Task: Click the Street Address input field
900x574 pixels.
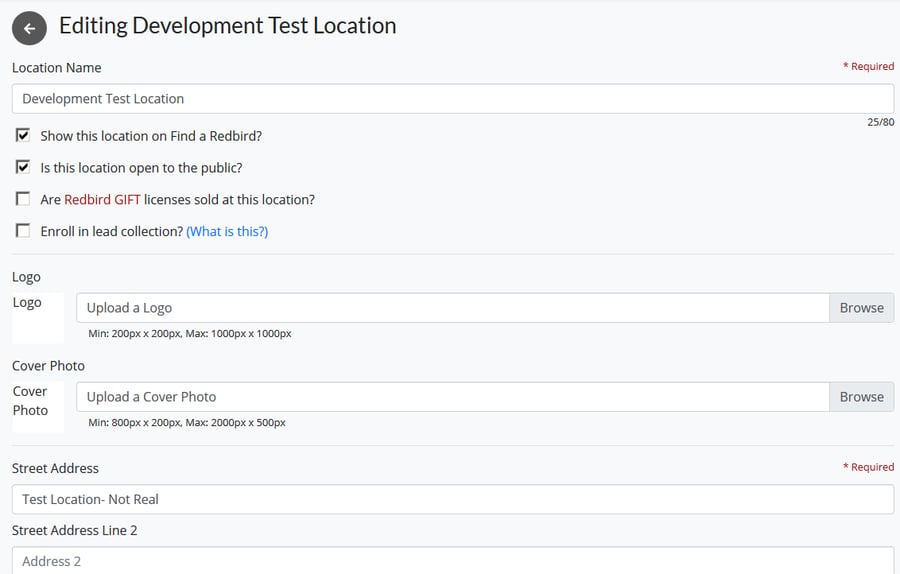Action: 452,499
